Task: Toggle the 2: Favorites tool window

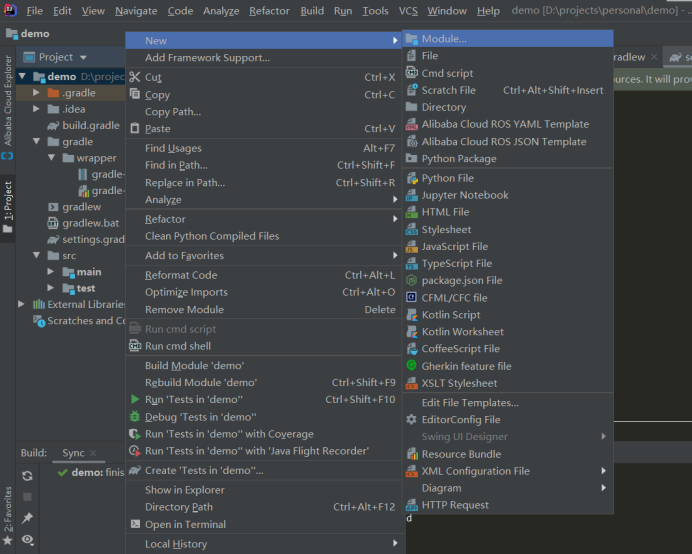Action: tap(8, 516)
